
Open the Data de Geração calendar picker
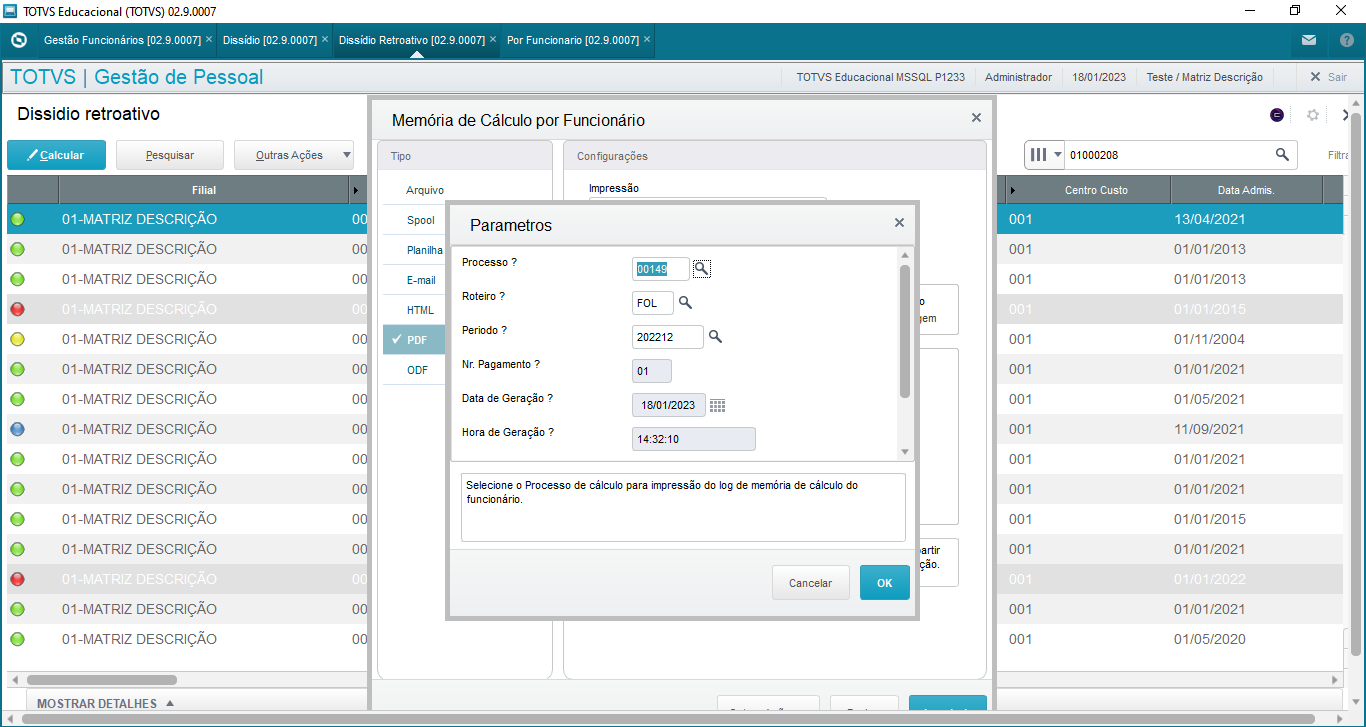pos(717,405)
